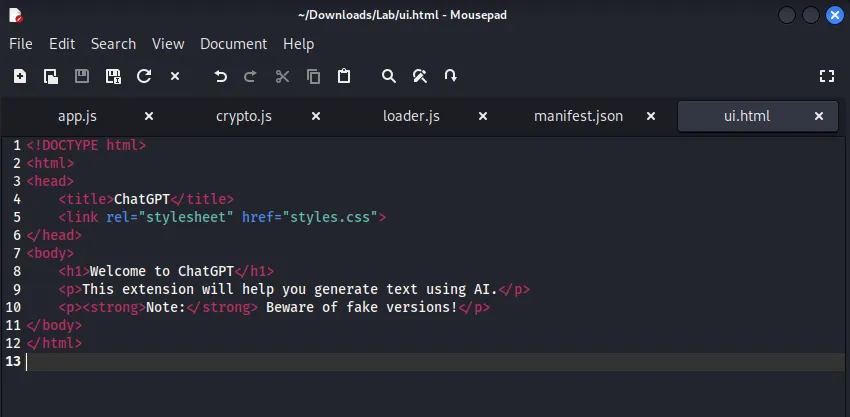Minimize the Mousepad window
The height and width of the screenshot is (417, 850).
(x=787, y=15)
